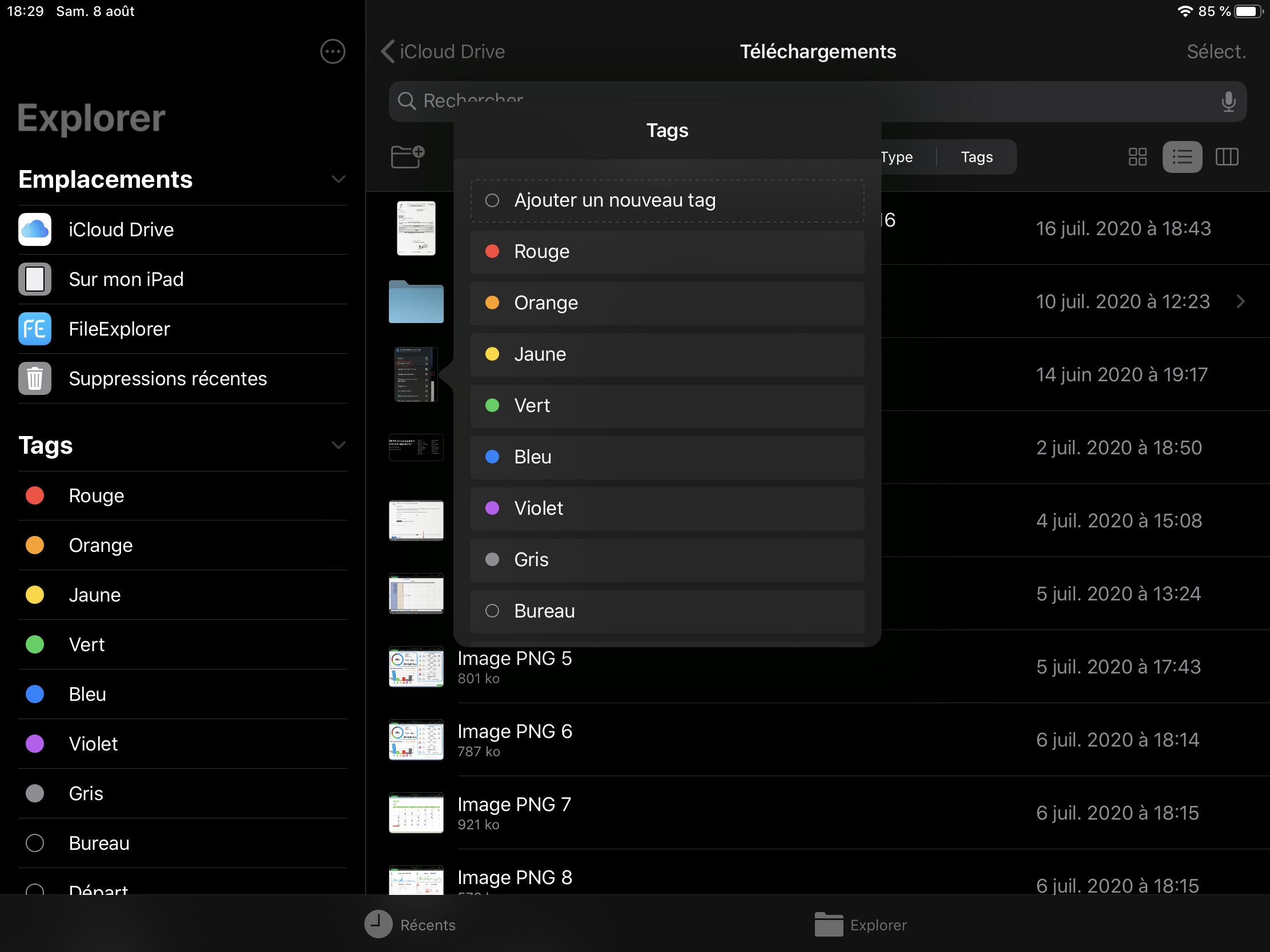The image size is (1270, 952).
Task: Expand the folder dated 10 juil. 2020
Action: [x=1240, y=301]
